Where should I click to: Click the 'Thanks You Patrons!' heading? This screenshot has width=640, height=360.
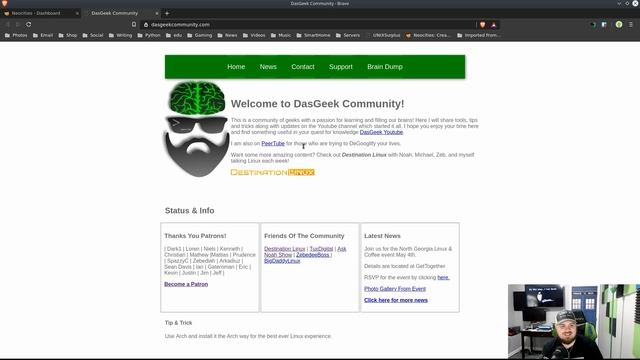click(x=195, y=236)
